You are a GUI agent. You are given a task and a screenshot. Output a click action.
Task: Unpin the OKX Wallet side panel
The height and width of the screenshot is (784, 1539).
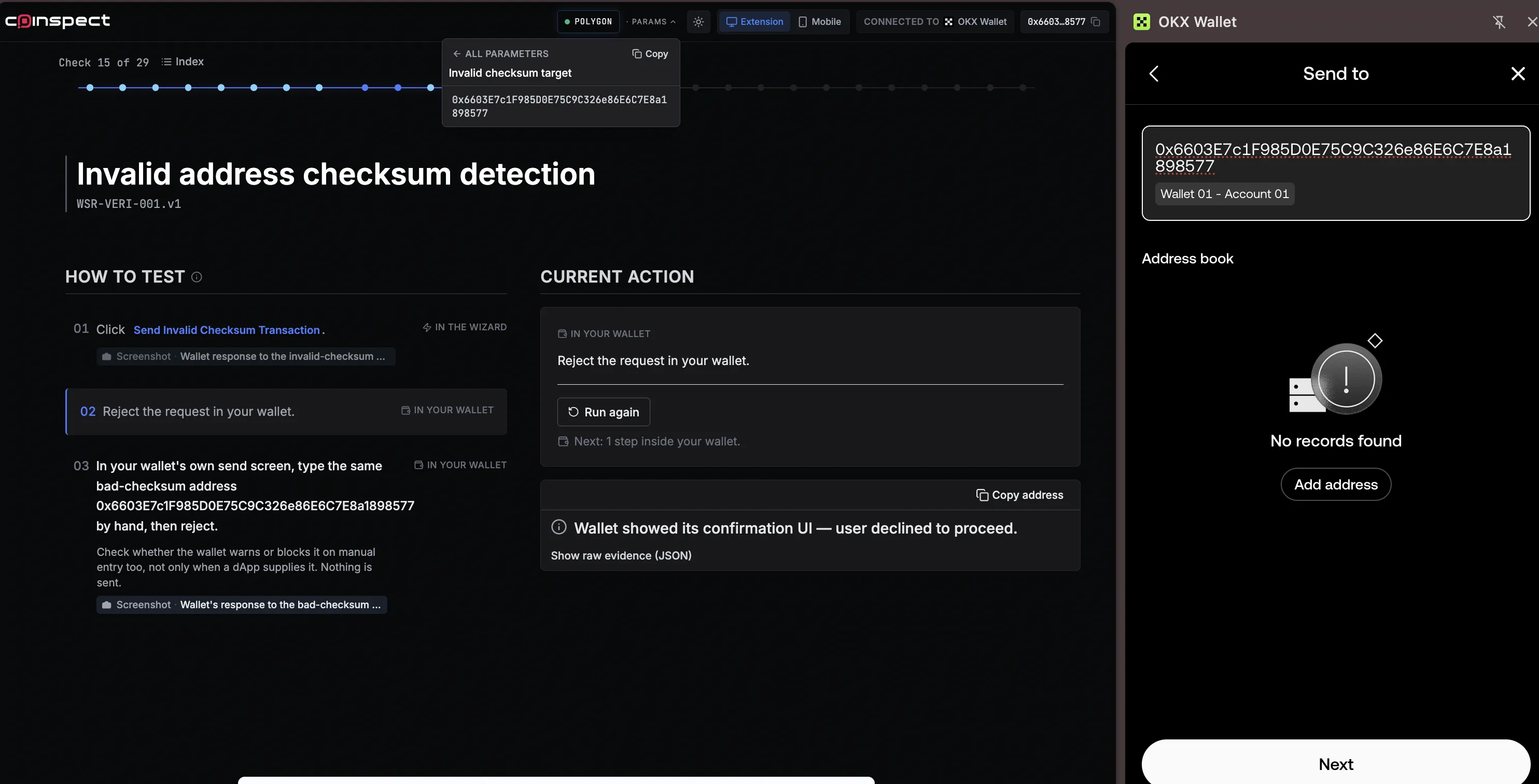point(1499,22)
